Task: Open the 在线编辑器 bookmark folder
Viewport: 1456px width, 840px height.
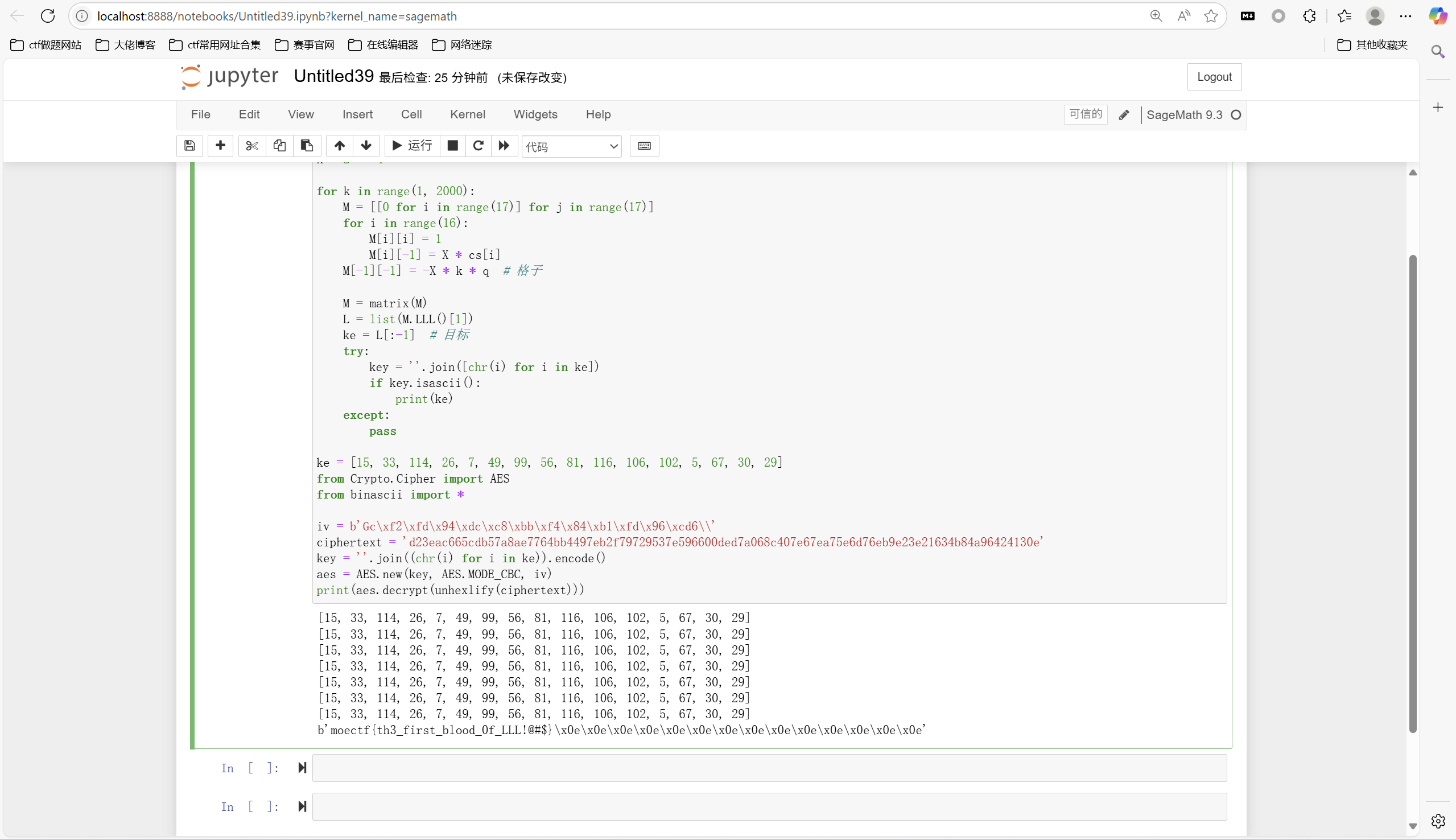Action: point(383,45)
